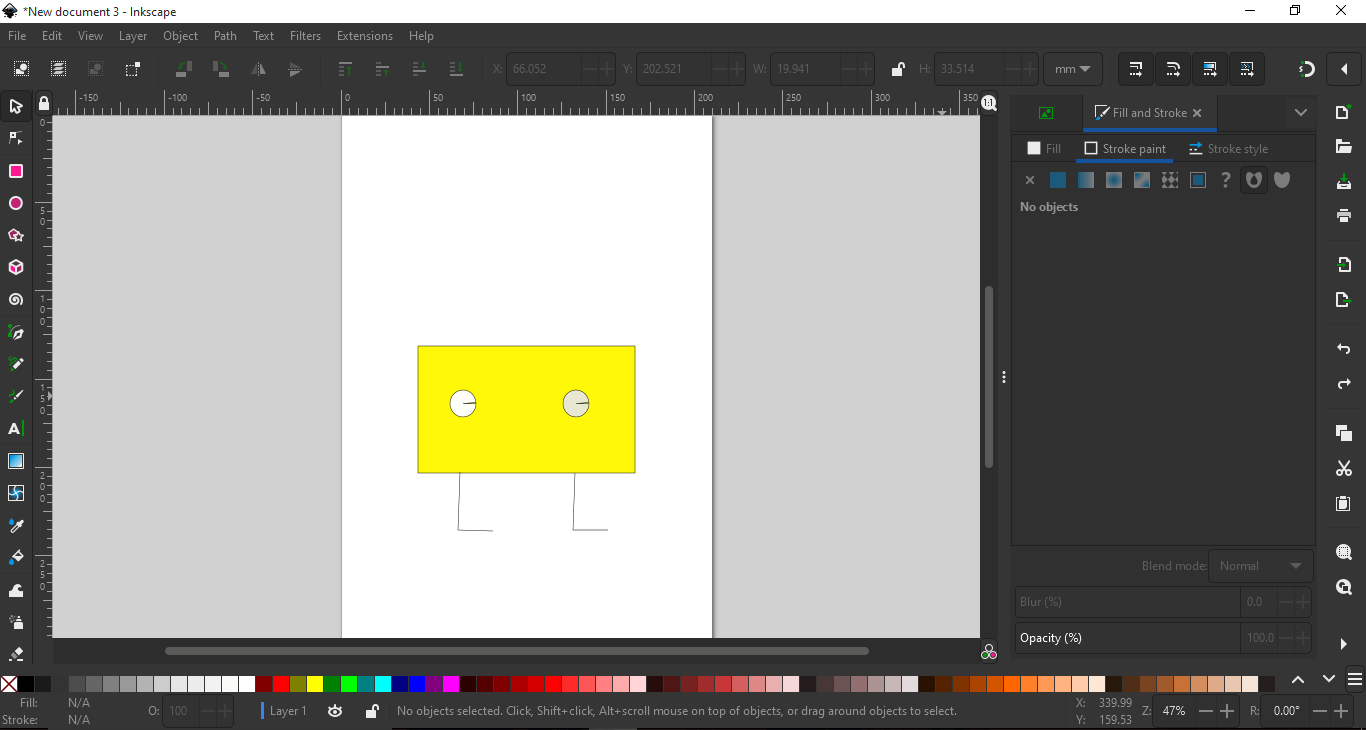
Task: Toggle guides lock at ruler corner
Action: 44,103
